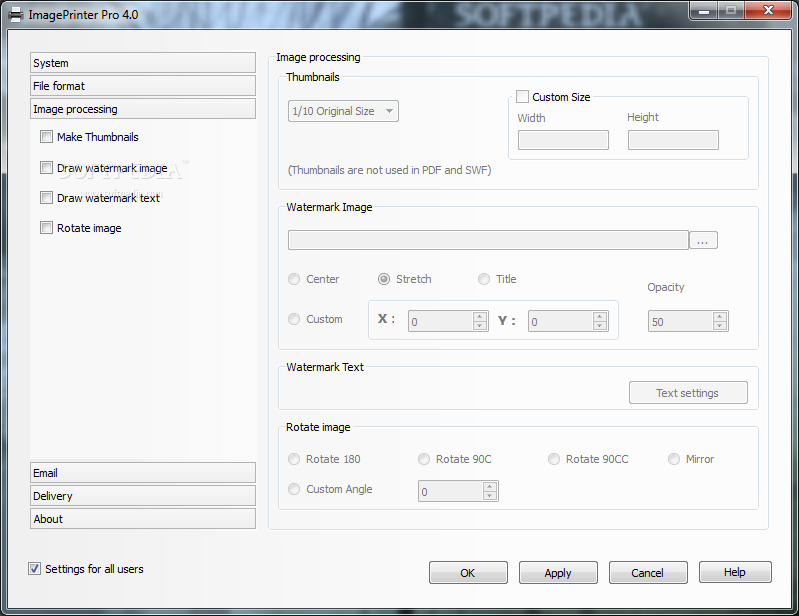The width and height of the screenshot is (799, 616).
Task: Select the Mirror option
Action: click(x=674, y=459)
